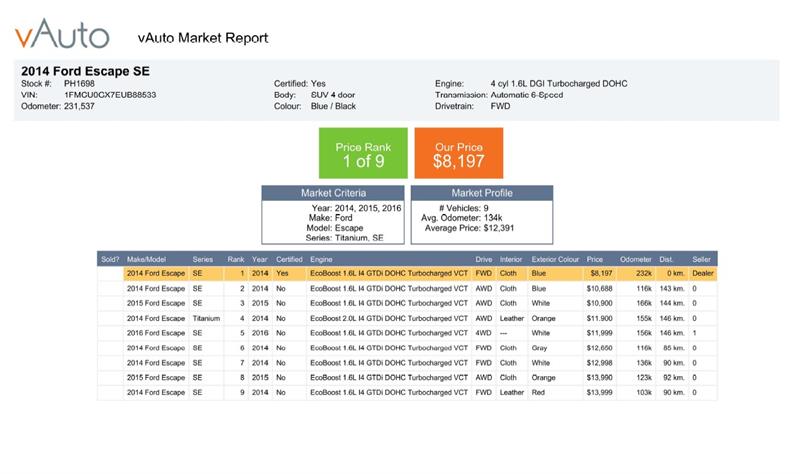This screenshot has height=474, width=800.
Task: Click the Titanium series cell
Action: [206, 318]
